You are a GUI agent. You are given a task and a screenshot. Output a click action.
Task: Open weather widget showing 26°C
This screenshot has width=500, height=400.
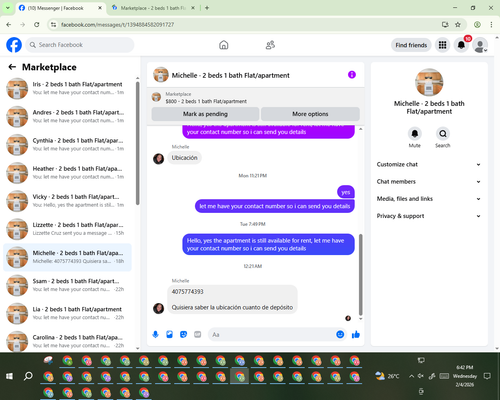tap(387, 376)
